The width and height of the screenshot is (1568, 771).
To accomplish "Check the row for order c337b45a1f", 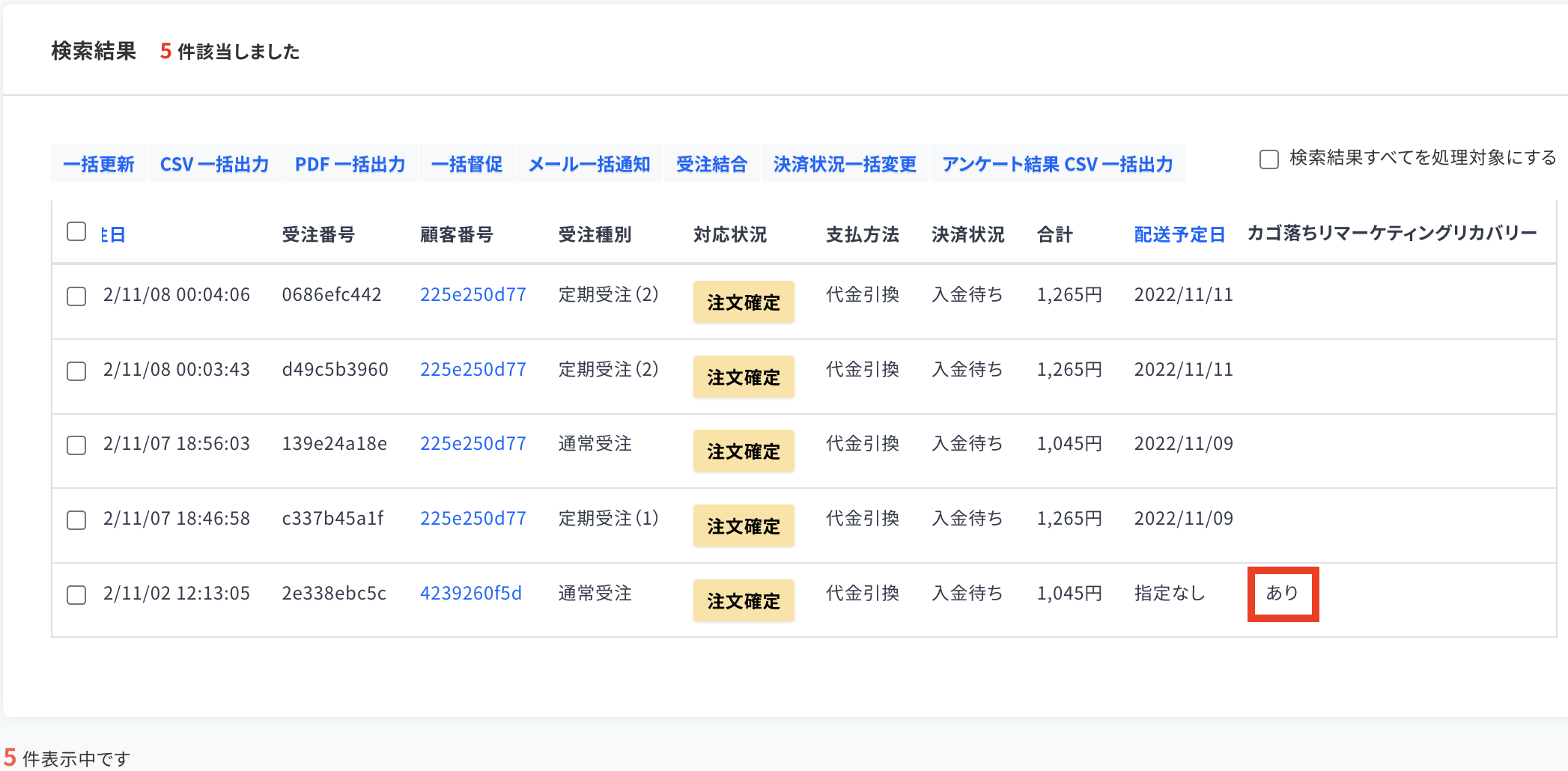I will pos(76,520).
